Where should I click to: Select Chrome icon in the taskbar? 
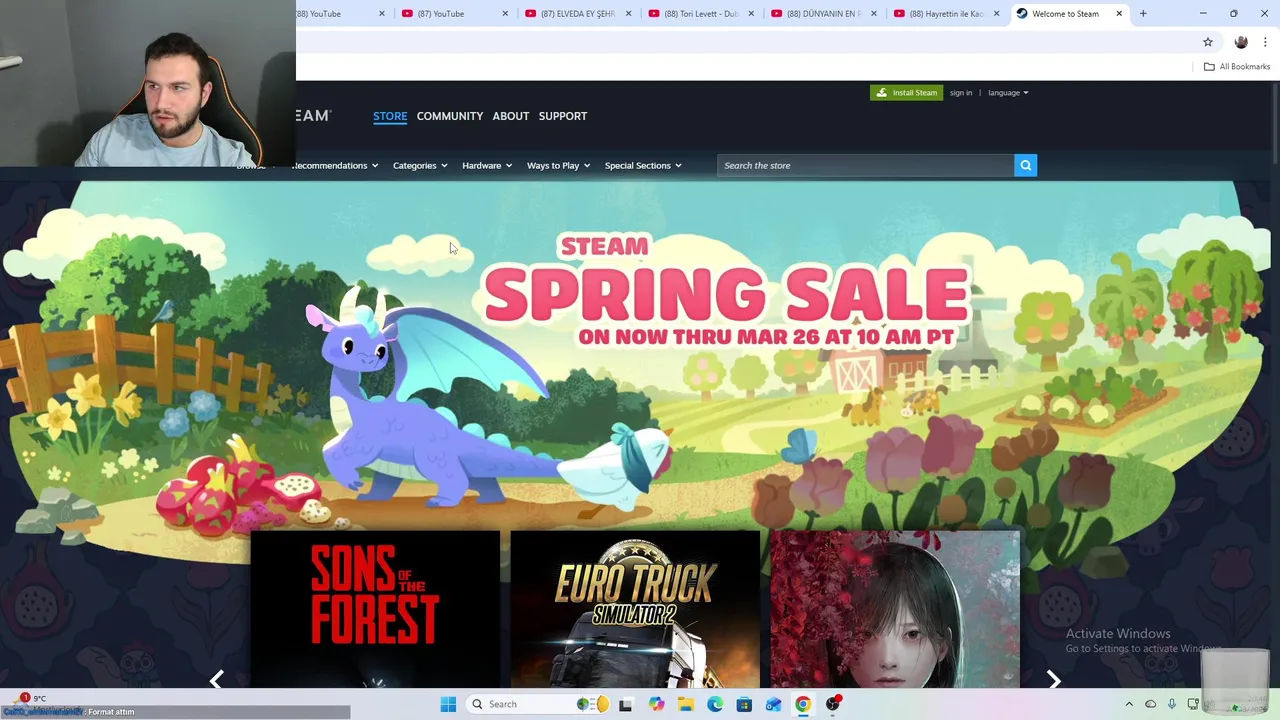pos(803,704)
